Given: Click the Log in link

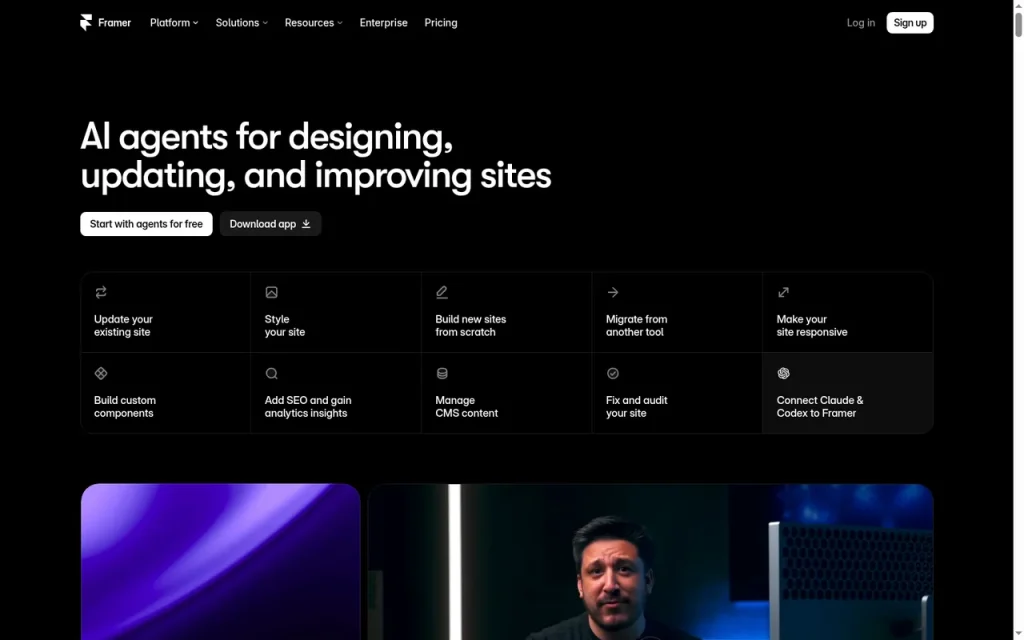Looking at the screenshot, I should (x=861, y=22).
